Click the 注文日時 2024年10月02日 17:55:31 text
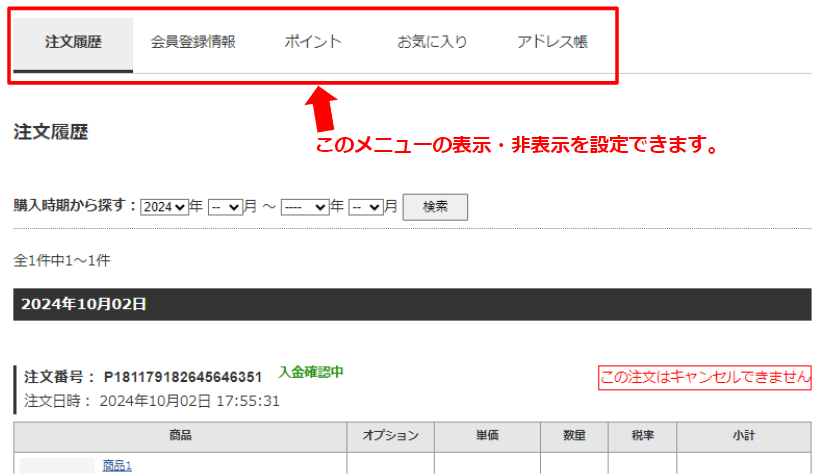Image resolution: width=822 pixels, height=476 pixels. [x=152, y=401]
